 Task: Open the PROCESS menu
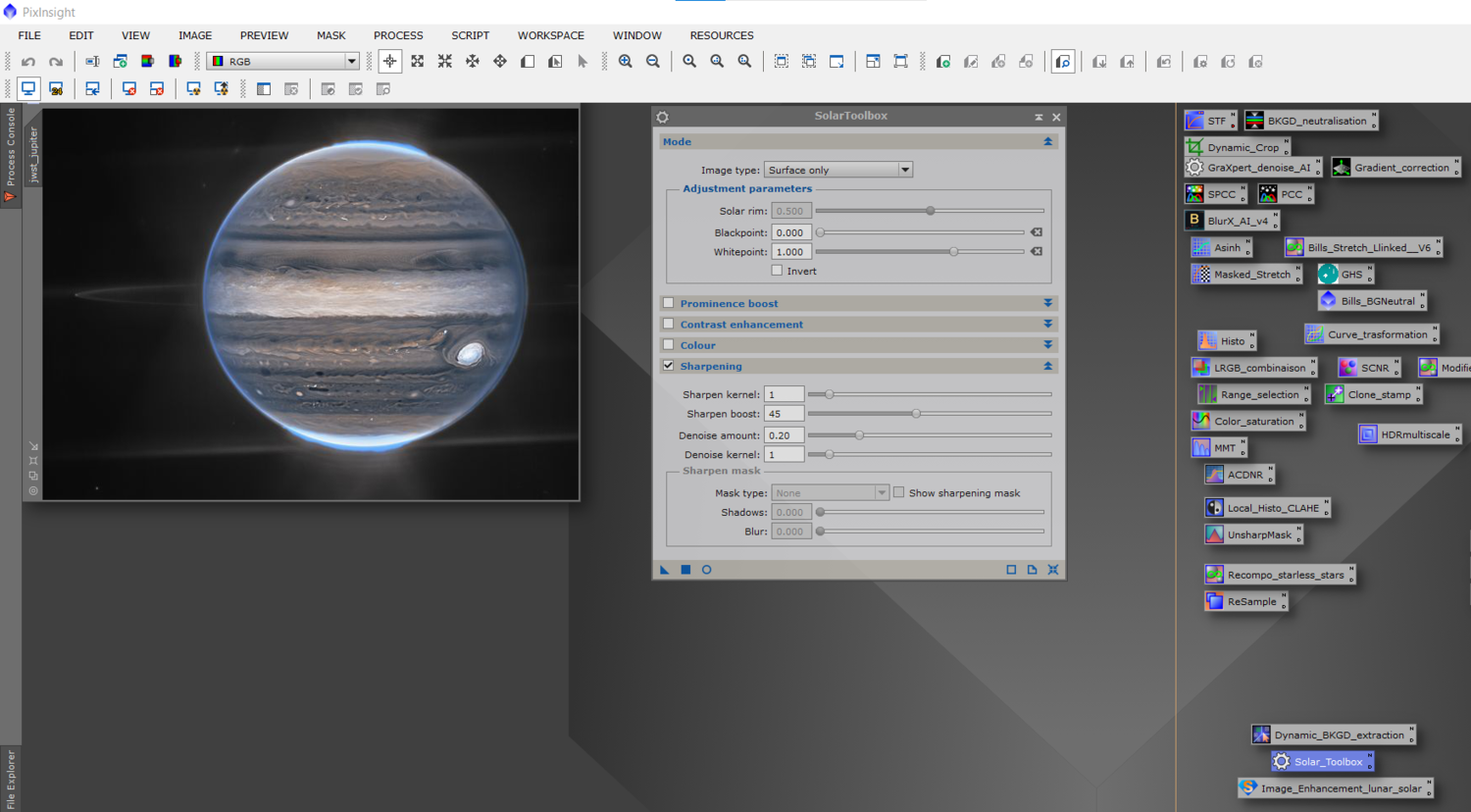point(398,35)
